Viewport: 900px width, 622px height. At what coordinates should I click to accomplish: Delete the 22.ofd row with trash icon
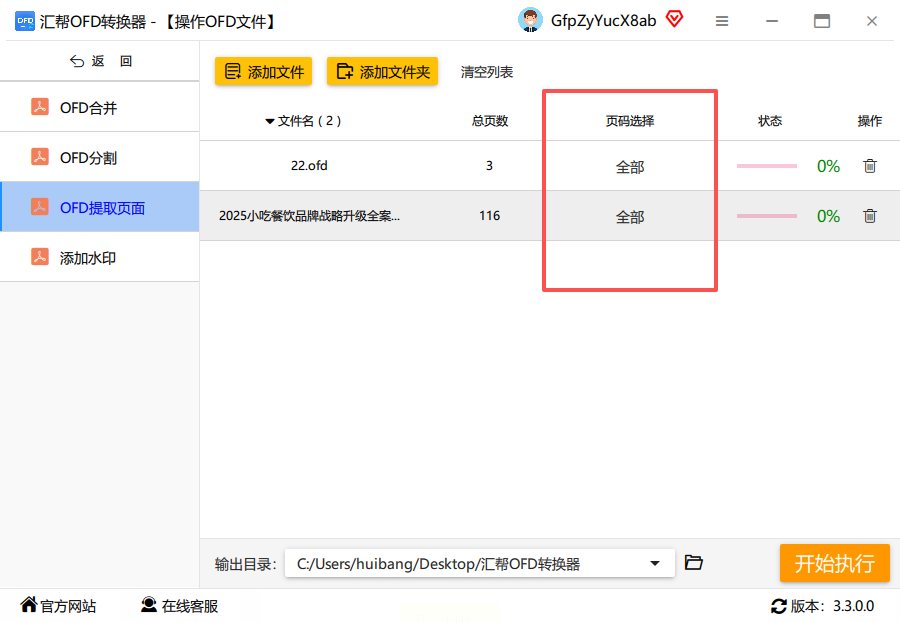click(870, 166)
